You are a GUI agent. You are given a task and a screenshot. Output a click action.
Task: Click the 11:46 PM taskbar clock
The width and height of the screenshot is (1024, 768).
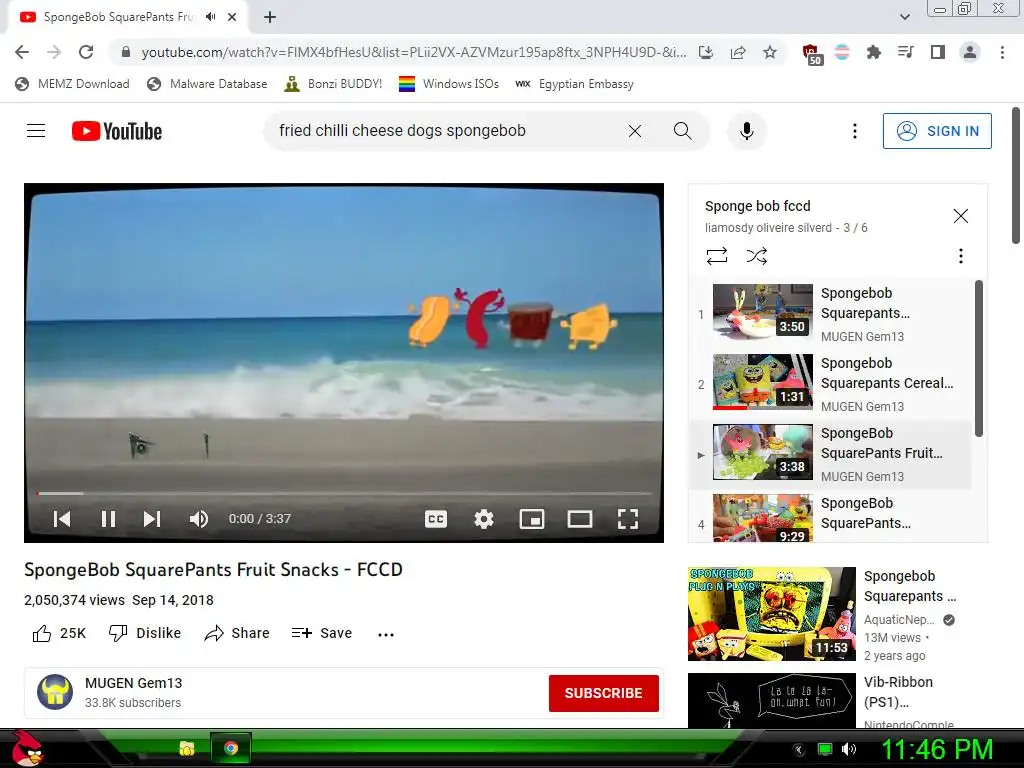point(937,749)
